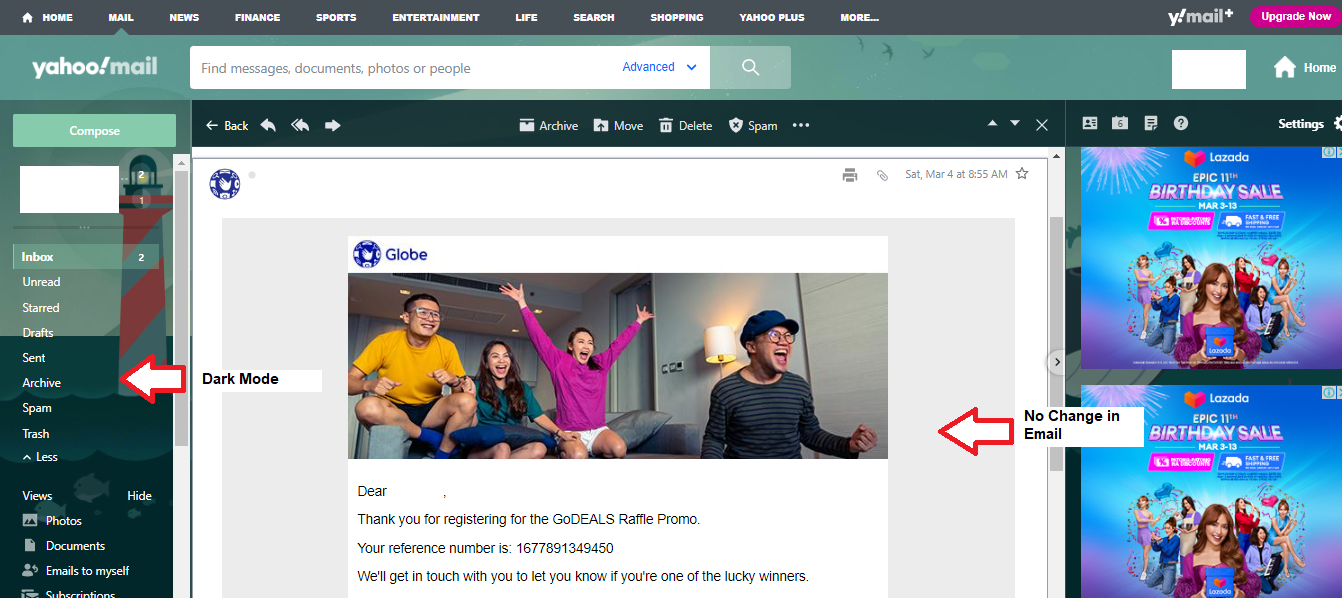Select HOME in top navigation

coord(47,17)
